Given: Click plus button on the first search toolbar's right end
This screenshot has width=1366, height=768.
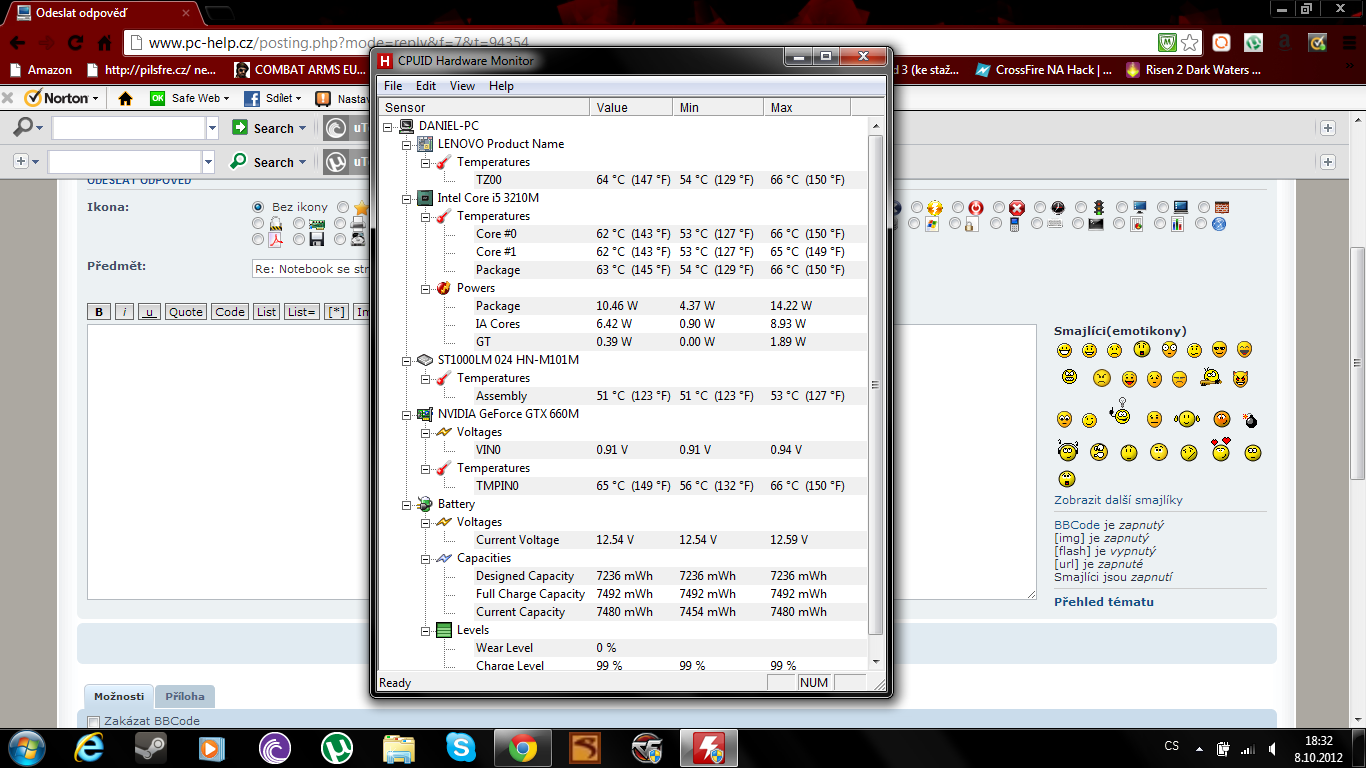Looking at the screenshot, I should click(1328, 128).
